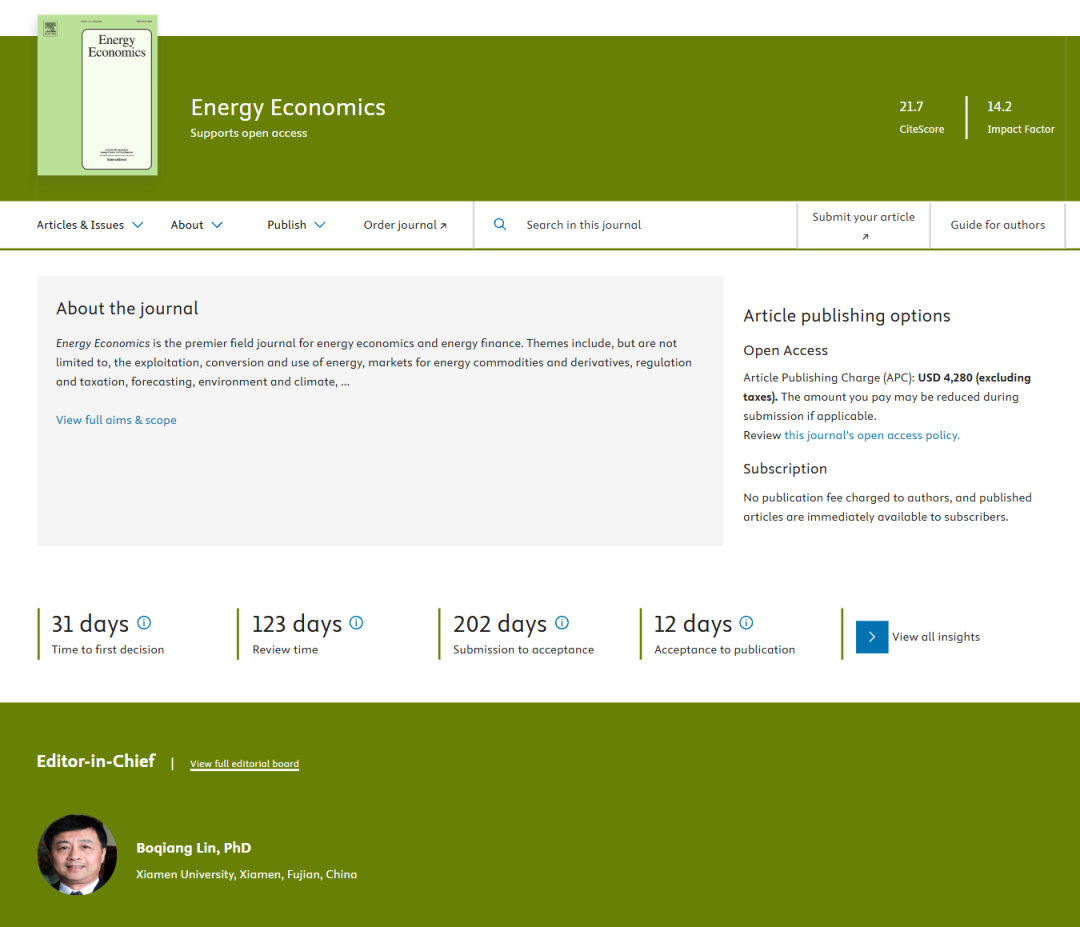The image size is (1080, 927).
Task: Click View full aims & scope
Action: coord(116,420)
